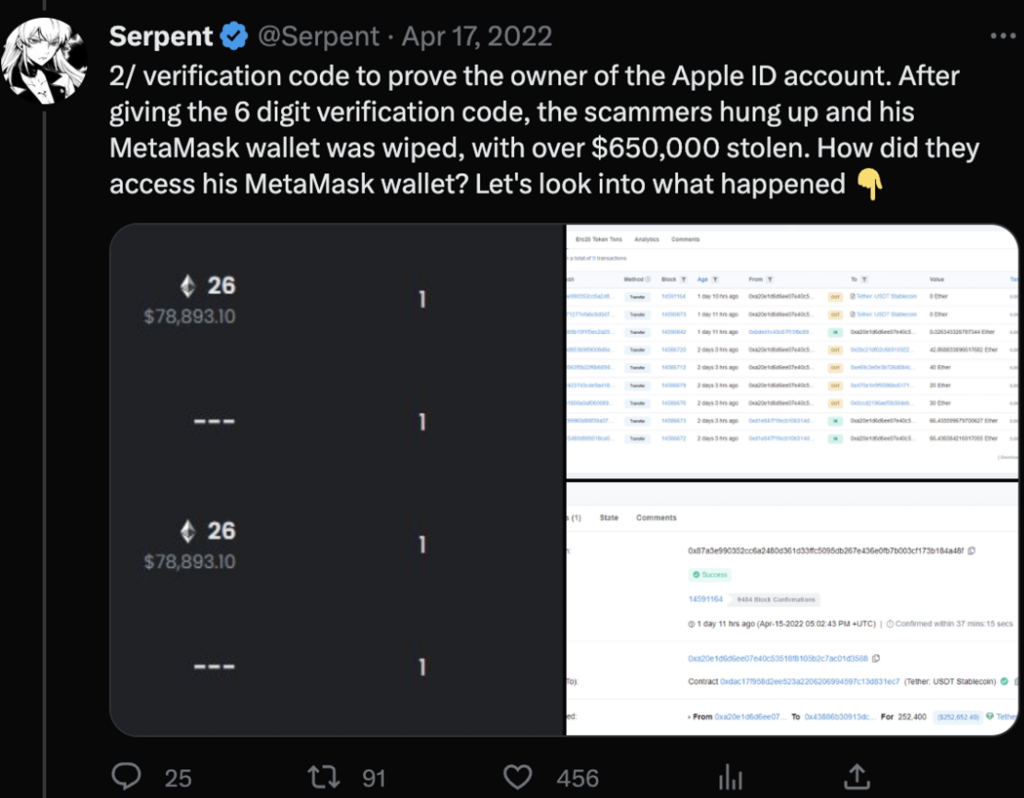The width and height of the screenshot is (1024, 798).
Task: Open the Block column filter
Action: (683, 279)
